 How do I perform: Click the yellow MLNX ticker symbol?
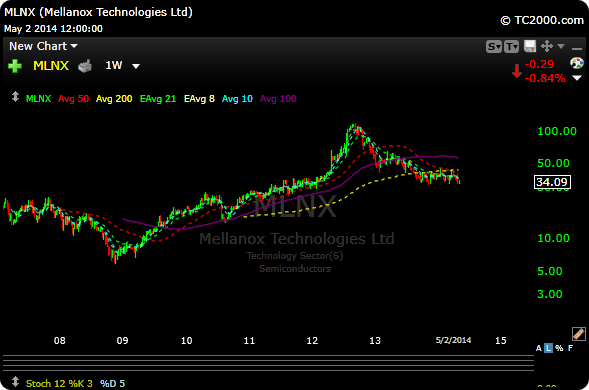(51, 66)
